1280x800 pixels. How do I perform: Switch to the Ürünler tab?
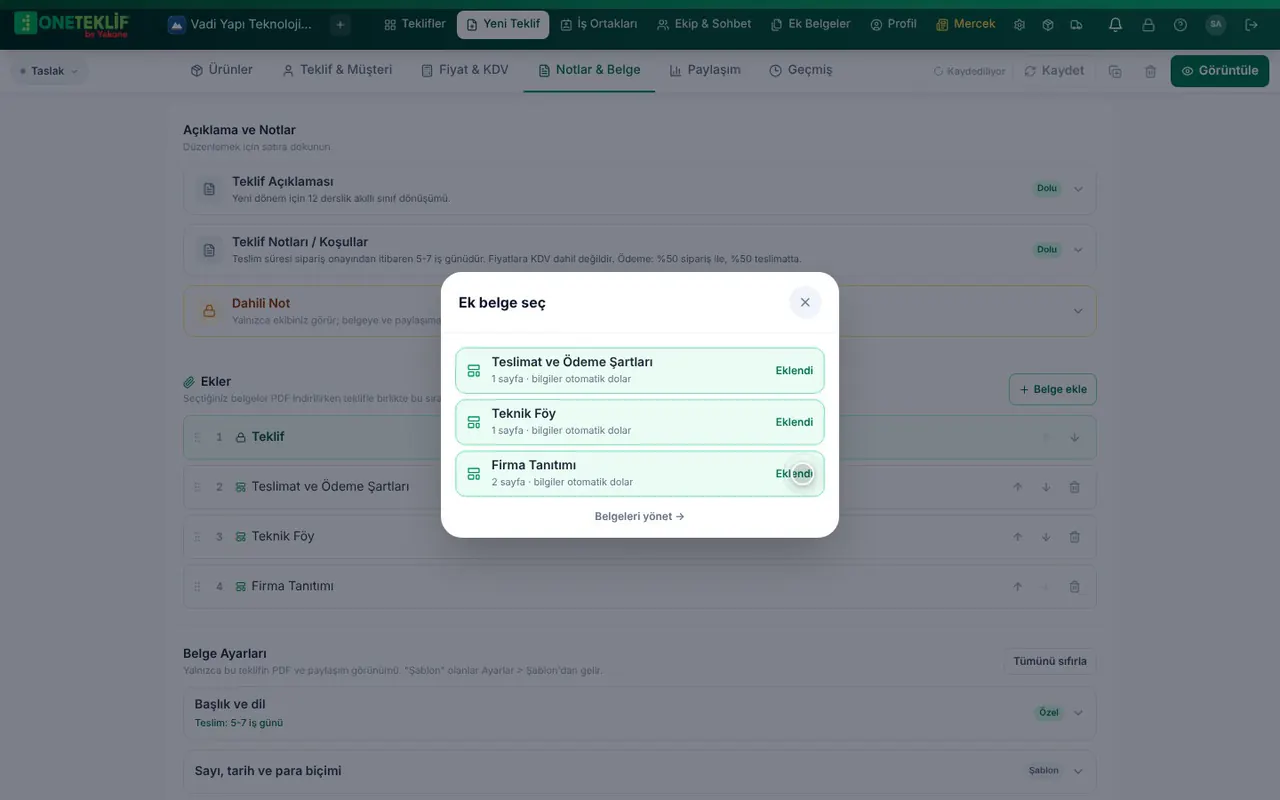tap(222, 70)
